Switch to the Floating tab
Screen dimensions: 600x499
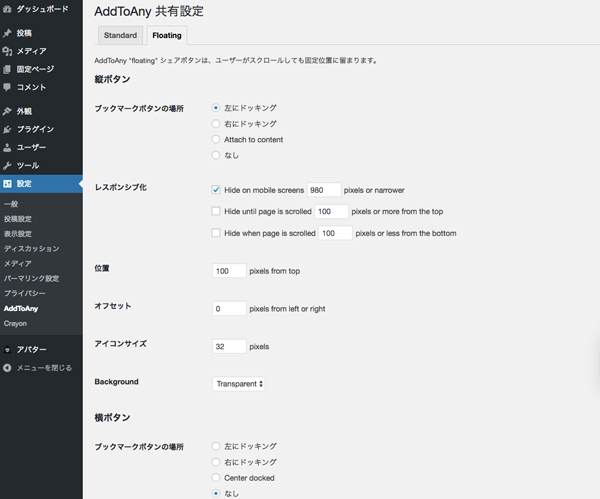click(167, 35)
